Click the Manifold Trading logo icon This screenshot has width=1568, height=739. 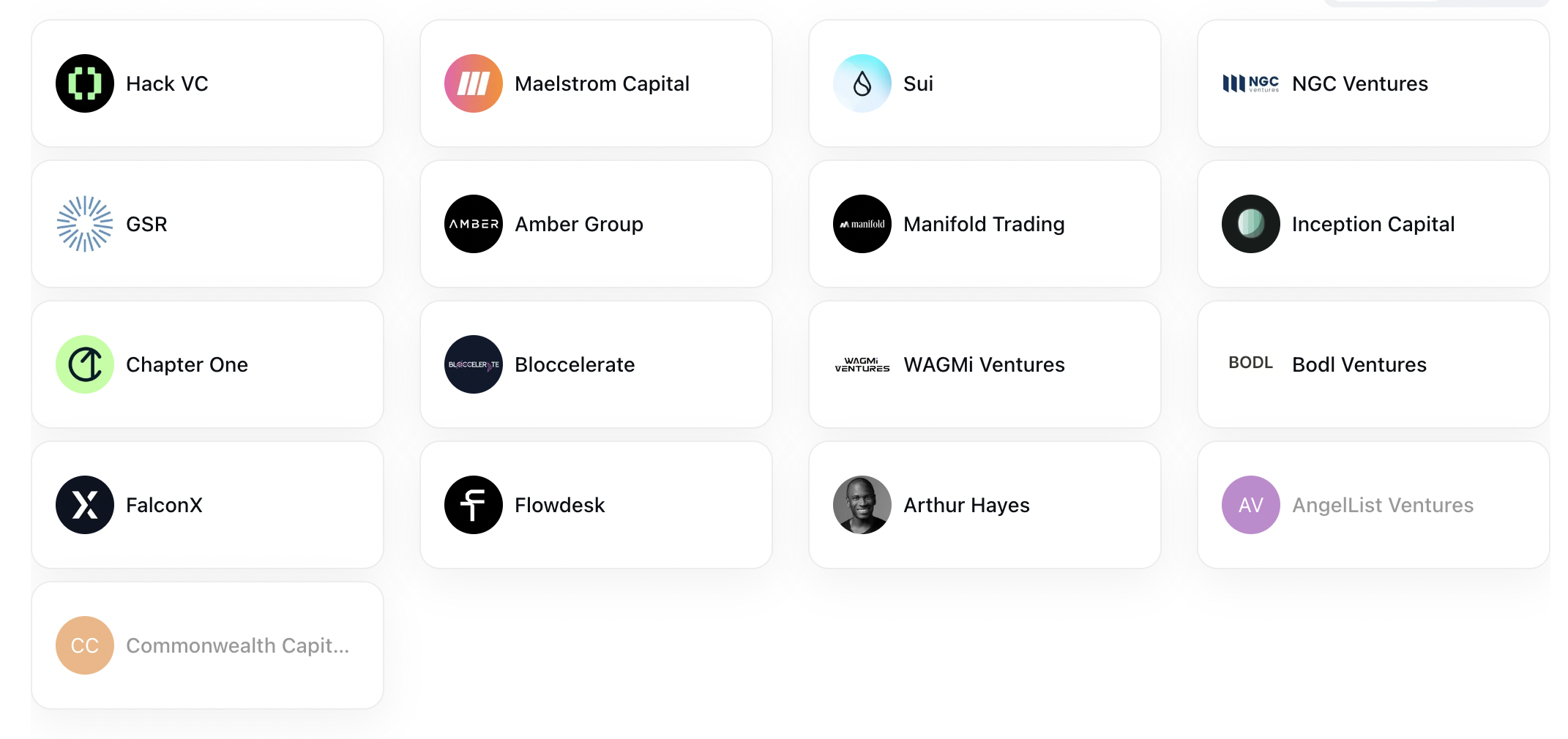point(862,224)
